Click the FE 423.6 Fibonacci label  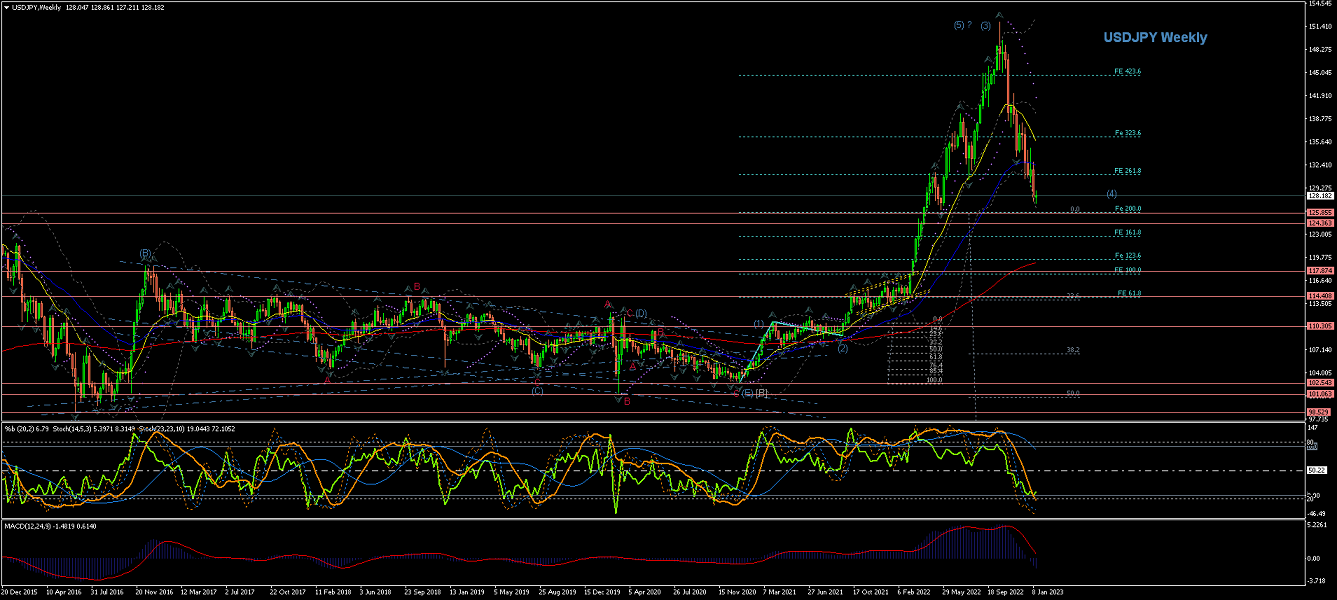pyautogui.click(x=1127, y=72)
